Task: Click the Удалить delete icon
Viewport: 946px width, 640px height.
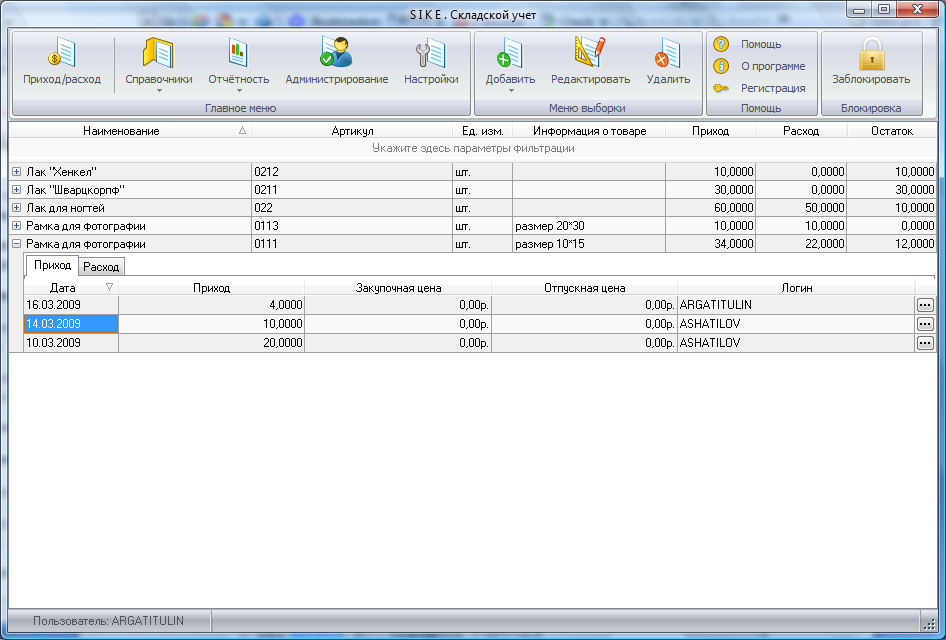Action: tap(668, 62)
